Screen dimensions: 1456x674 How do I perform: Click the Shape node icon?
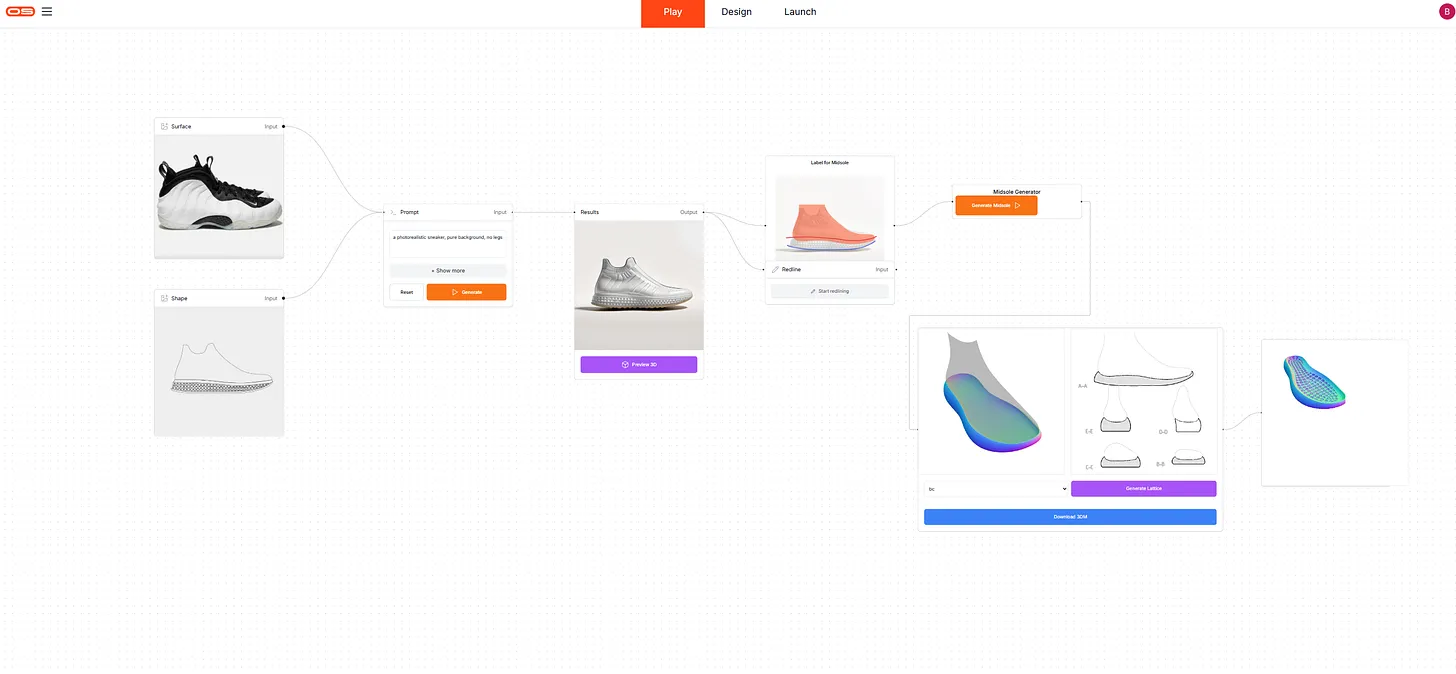[x=164, y=299]
